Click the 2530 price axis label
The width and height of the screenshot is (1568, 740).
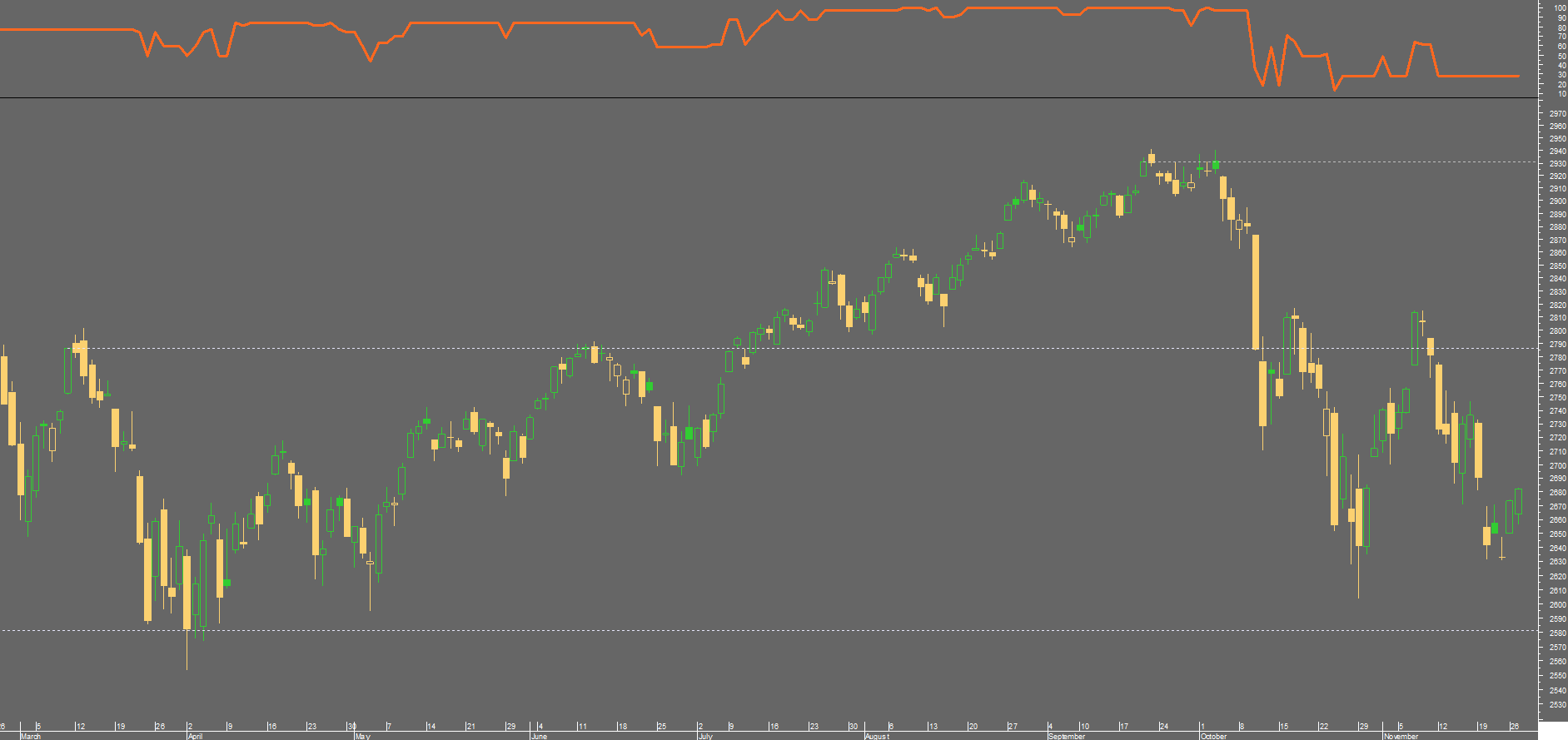pos(1557,705)
